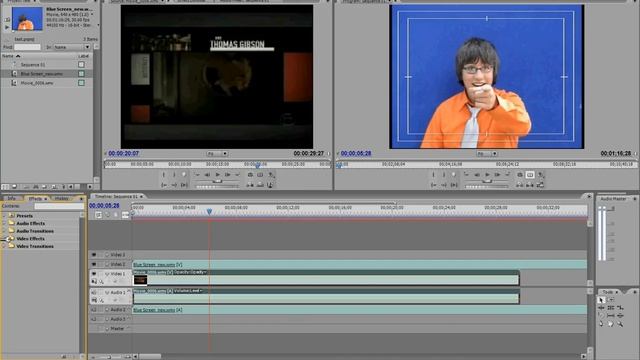Viewport: 640px width, 360px height.
Task: Hide the Video 1 track output
Action: coord(93,274)
